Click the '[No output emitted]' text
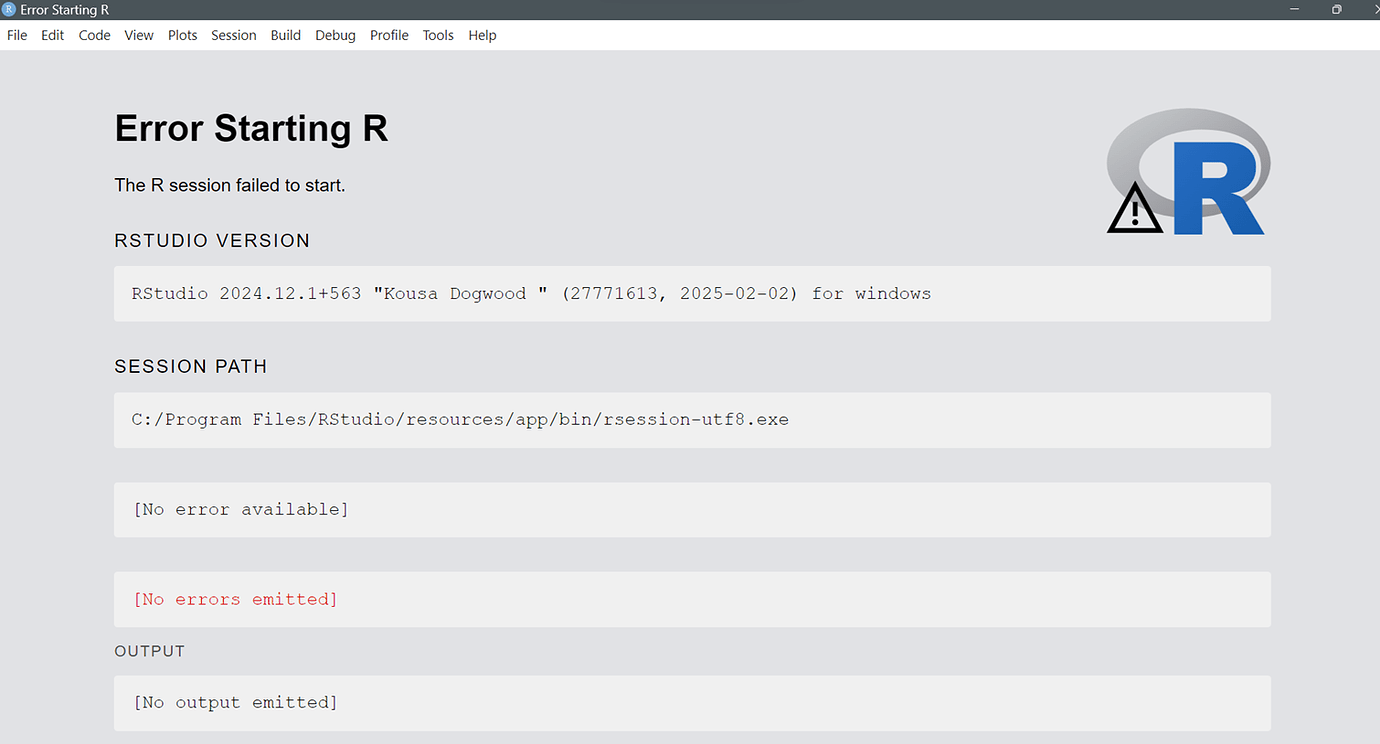 [x=235, y=703]
